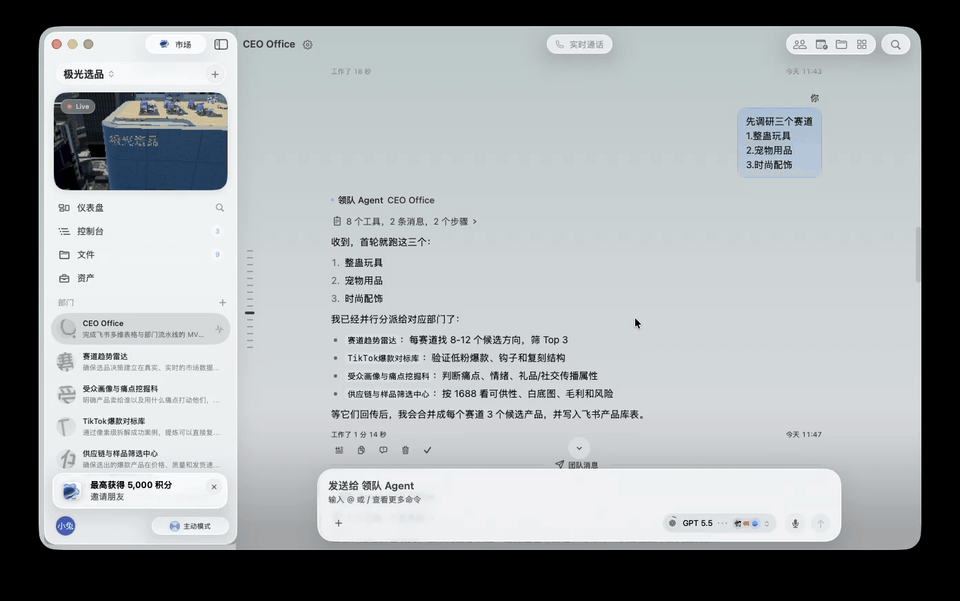Screen dimensions: 960x601
Task: Click the 实时通话 call button
Action: click(579, 45)
